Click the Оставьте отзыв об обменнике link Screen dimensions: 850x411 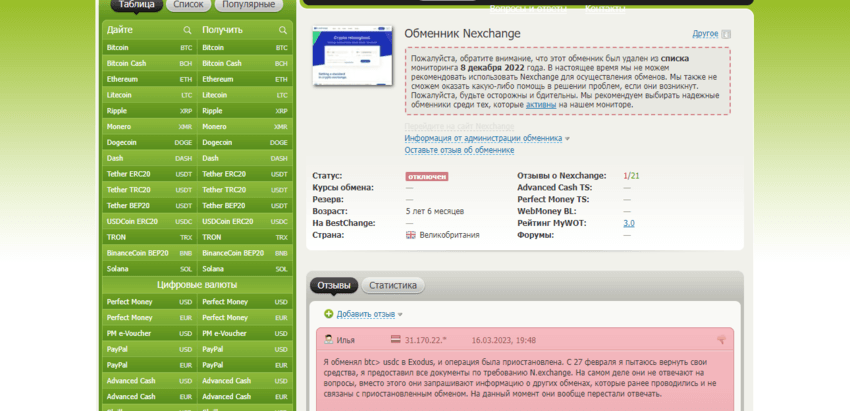coord(459,150)
